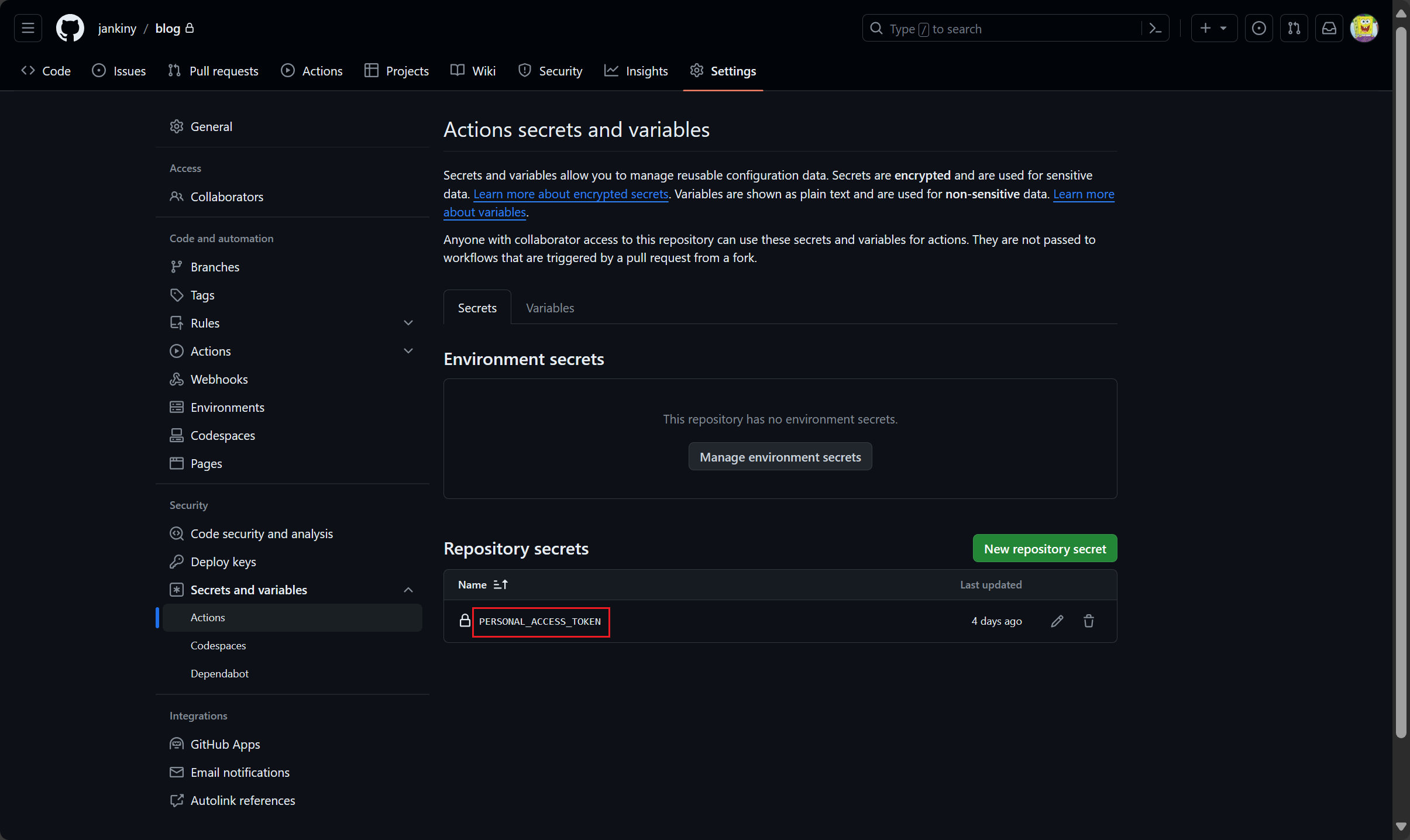Viewport: 1410px width, 840px height.
Task: Open Codespaces settings under Code and automation
Action: click(x=293, y=435)
